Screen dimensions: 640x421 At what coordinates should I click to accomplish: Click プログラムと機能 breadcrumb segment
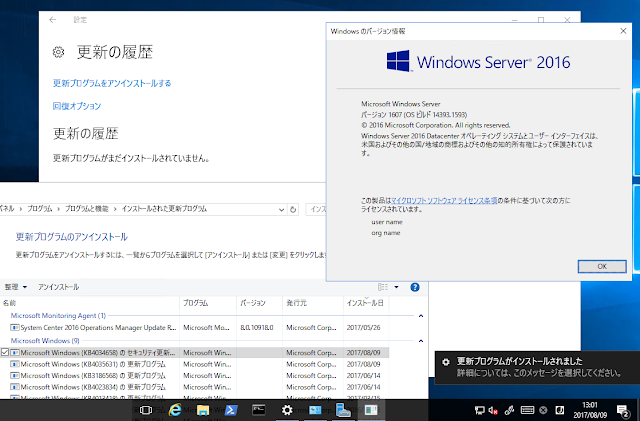(x=87, y=209)
